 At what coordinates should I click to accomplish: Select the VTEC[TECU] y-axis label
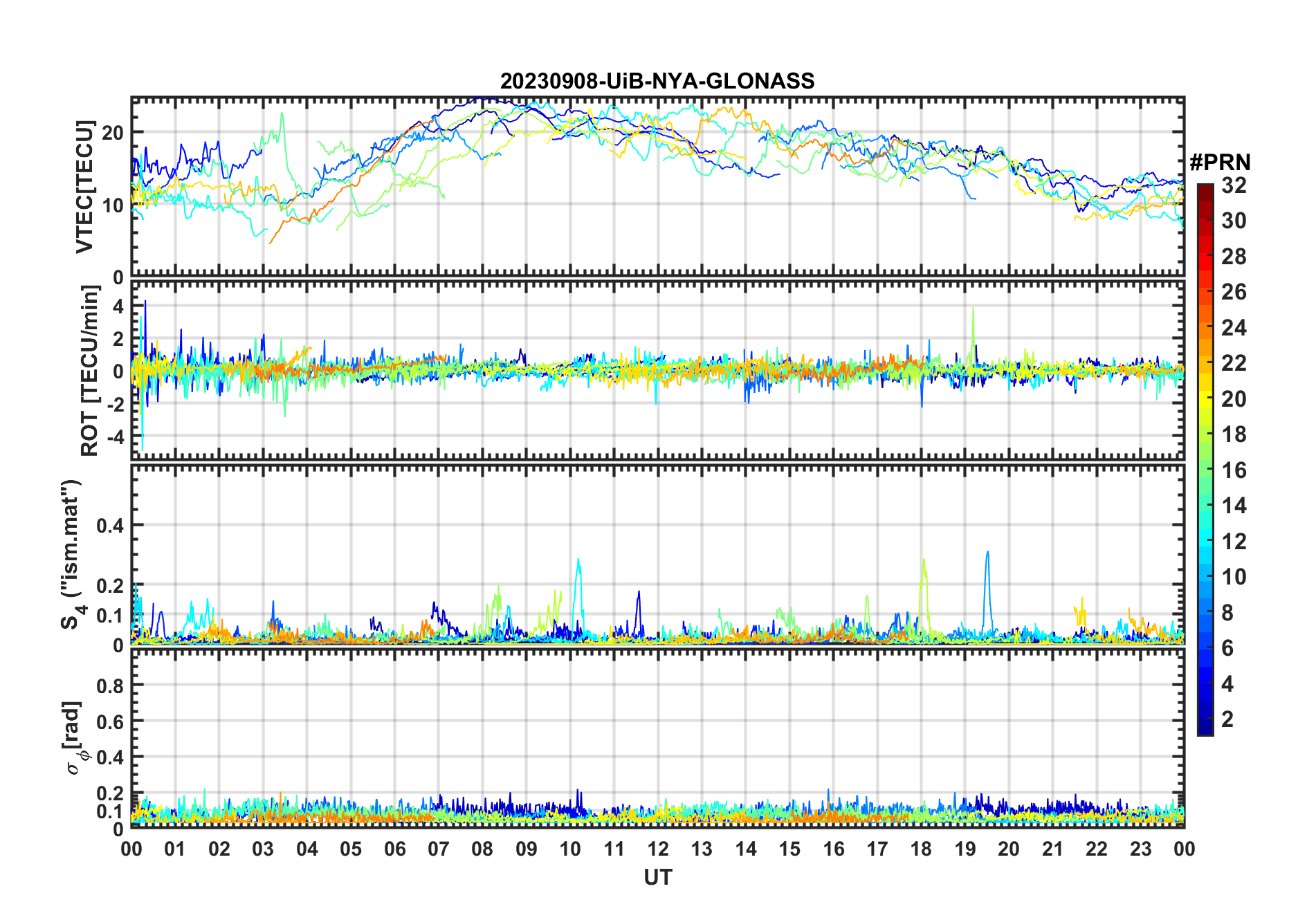pos(84,187)
